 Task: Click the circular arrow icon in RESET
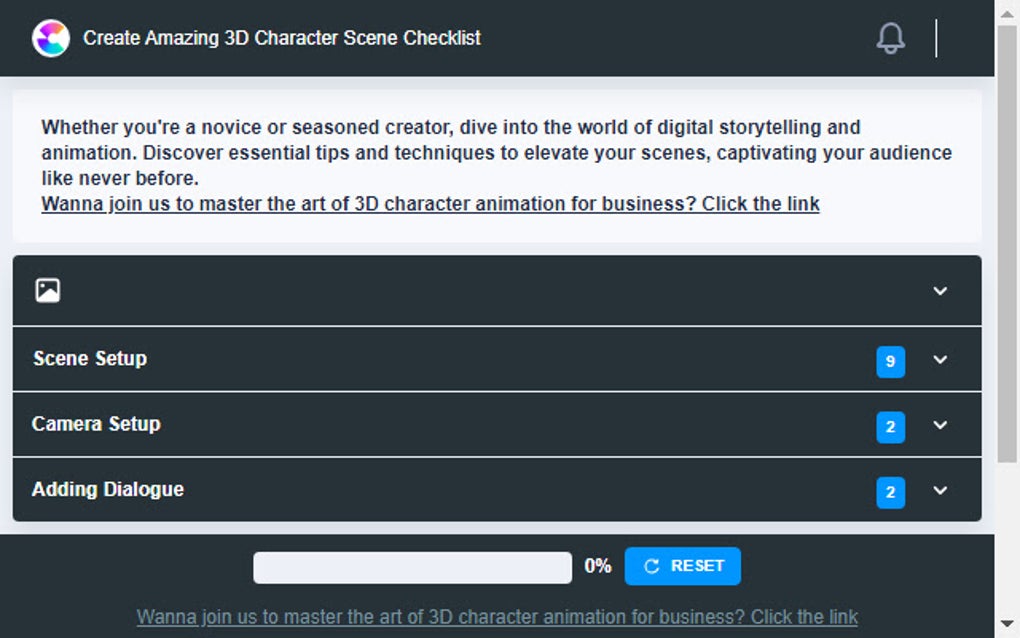(x=652, y=566)
